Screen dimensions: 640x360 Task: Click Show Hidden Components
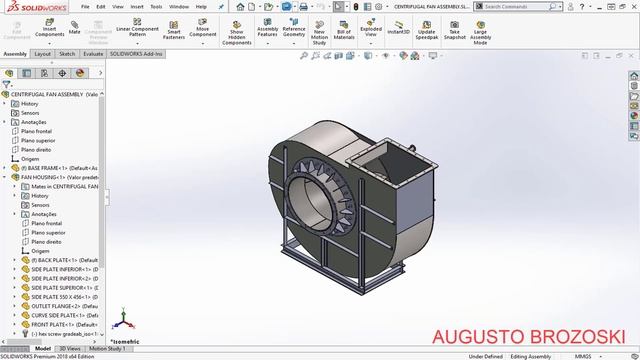tap(237, 33)
